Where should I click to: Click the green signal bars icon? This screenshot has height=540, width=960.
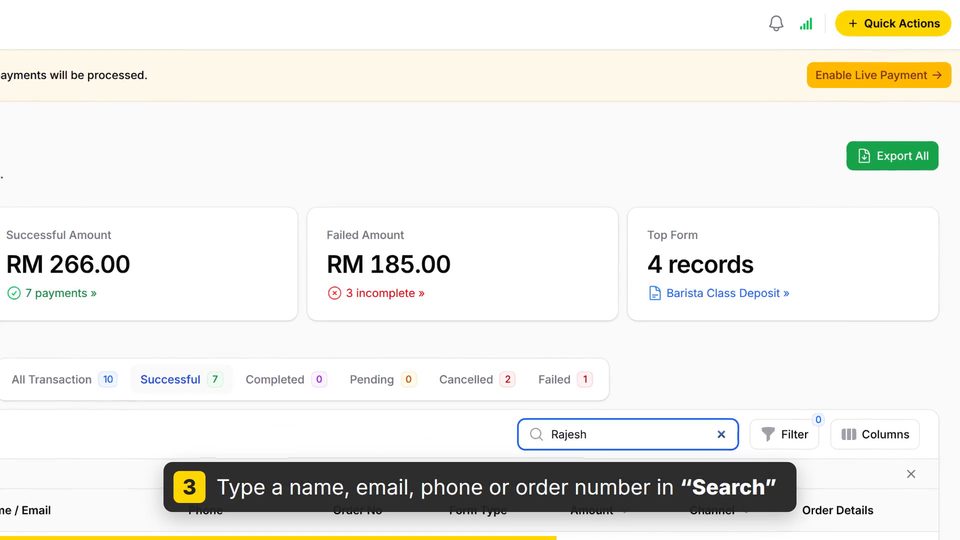pyautogui.click(x=806, y=24)
